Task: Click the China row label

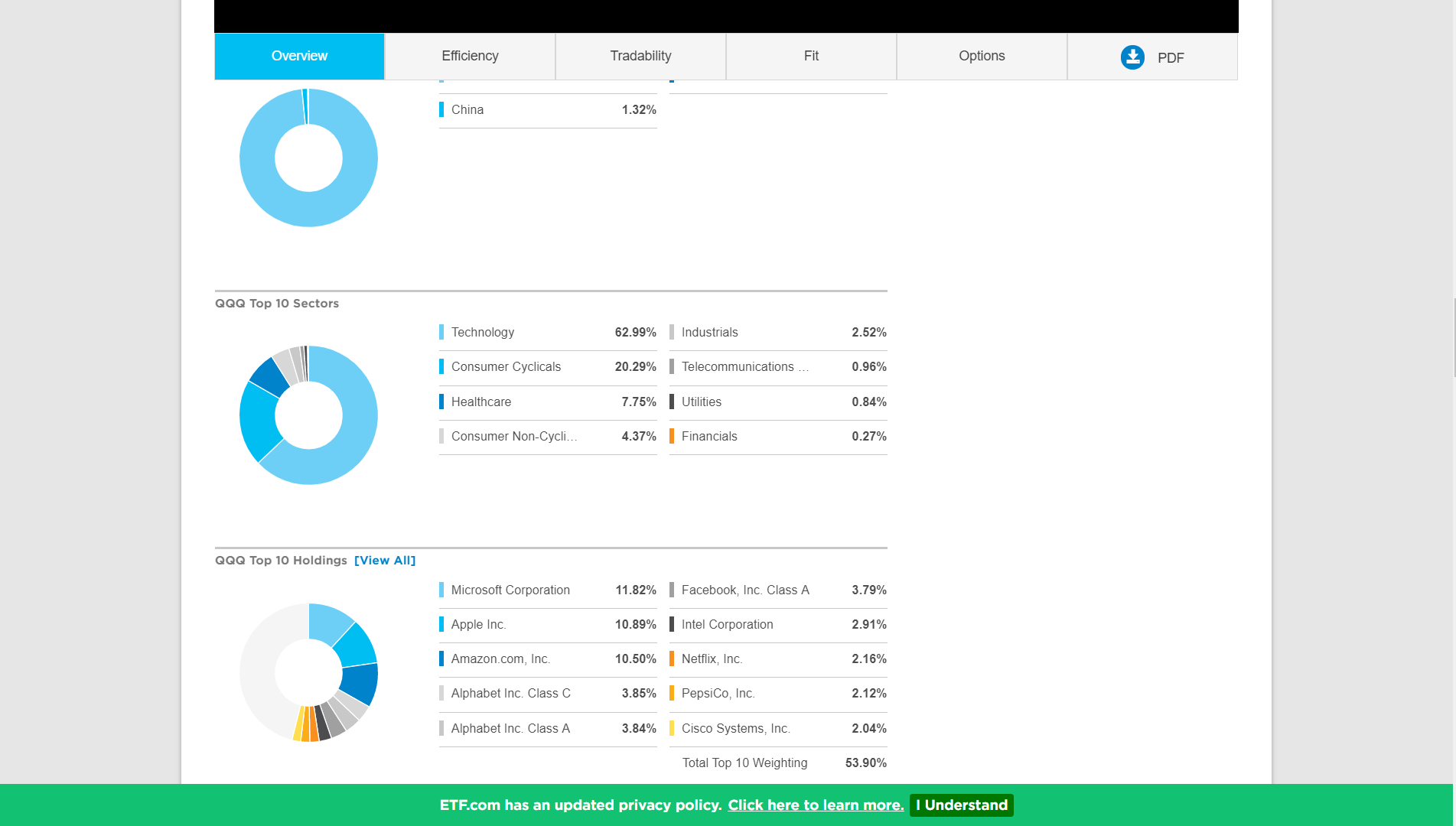Action: 467,109
